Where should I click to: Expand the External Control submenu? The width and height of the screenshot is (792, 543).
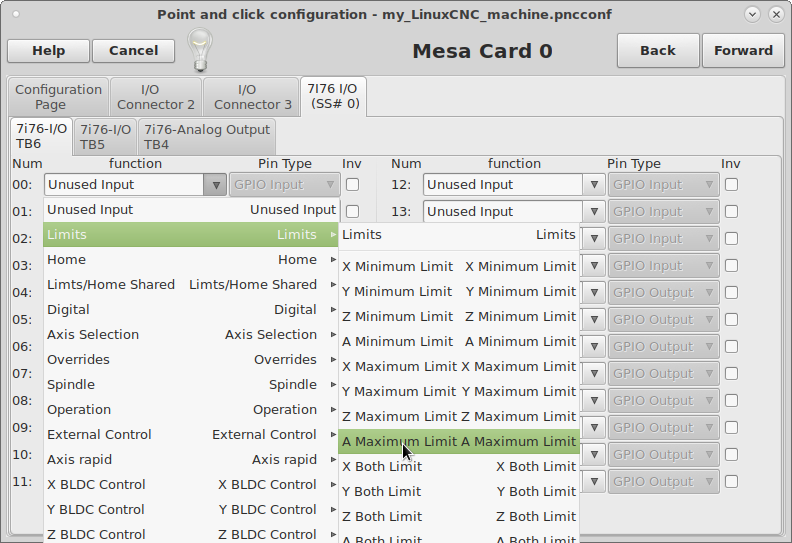pyautogui.click(x=191, y=435)
